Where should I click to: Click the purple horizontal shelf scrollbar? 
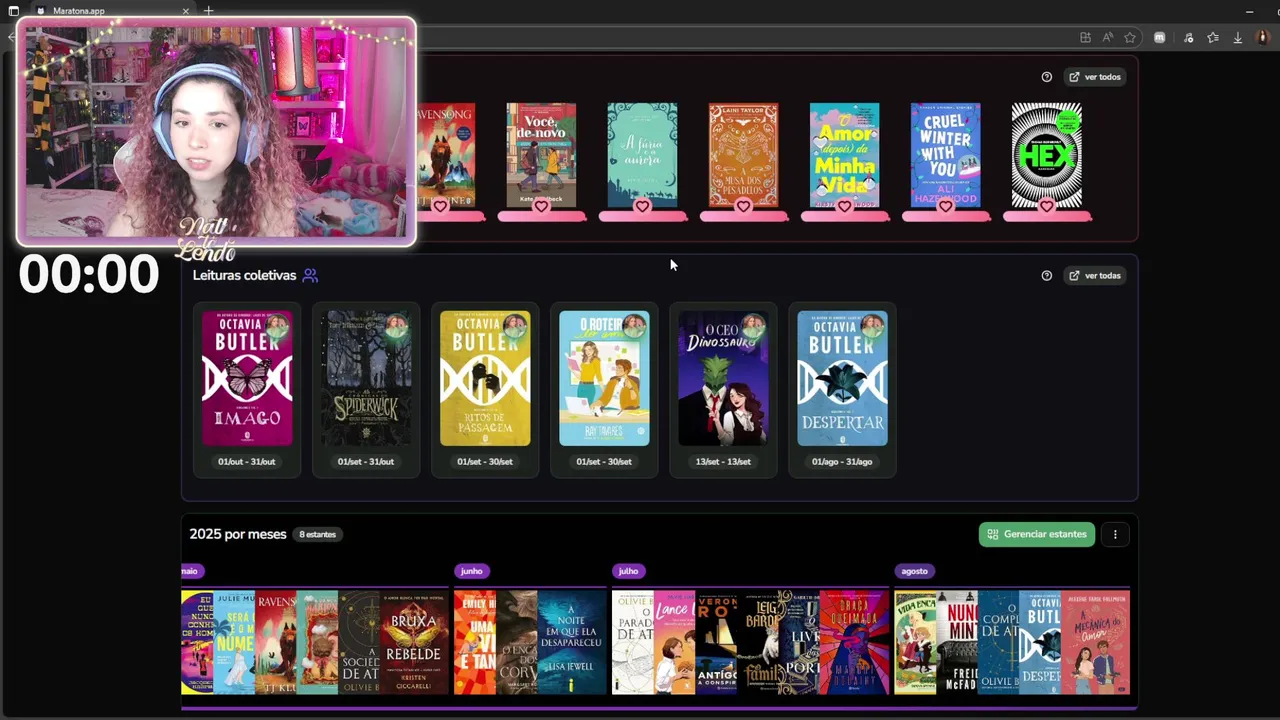click(x=658, y=708)
